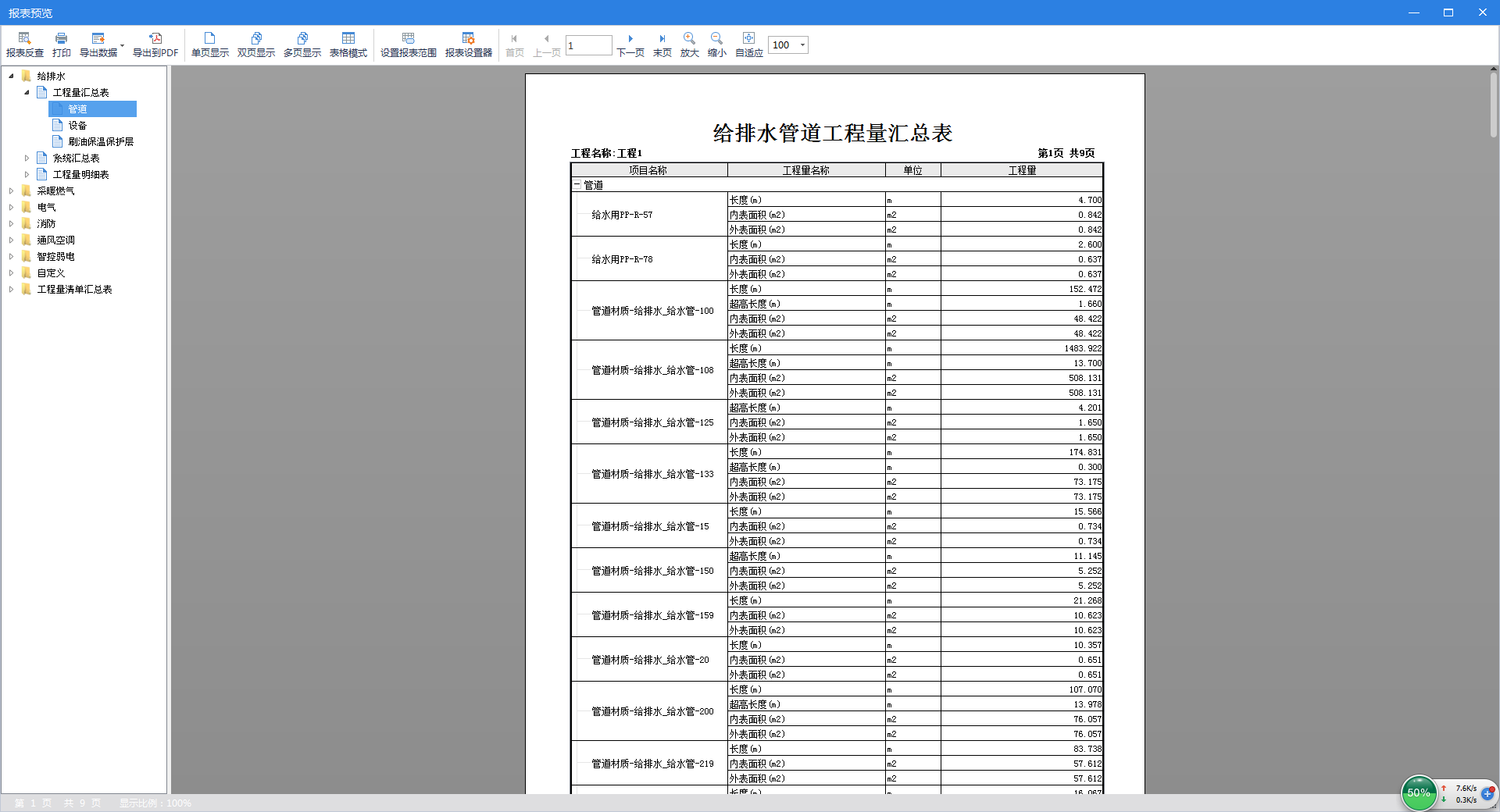Collapse the 给排水 tree folder
Viewport: 1500px width, 812px height.
[x=11, y=76]
